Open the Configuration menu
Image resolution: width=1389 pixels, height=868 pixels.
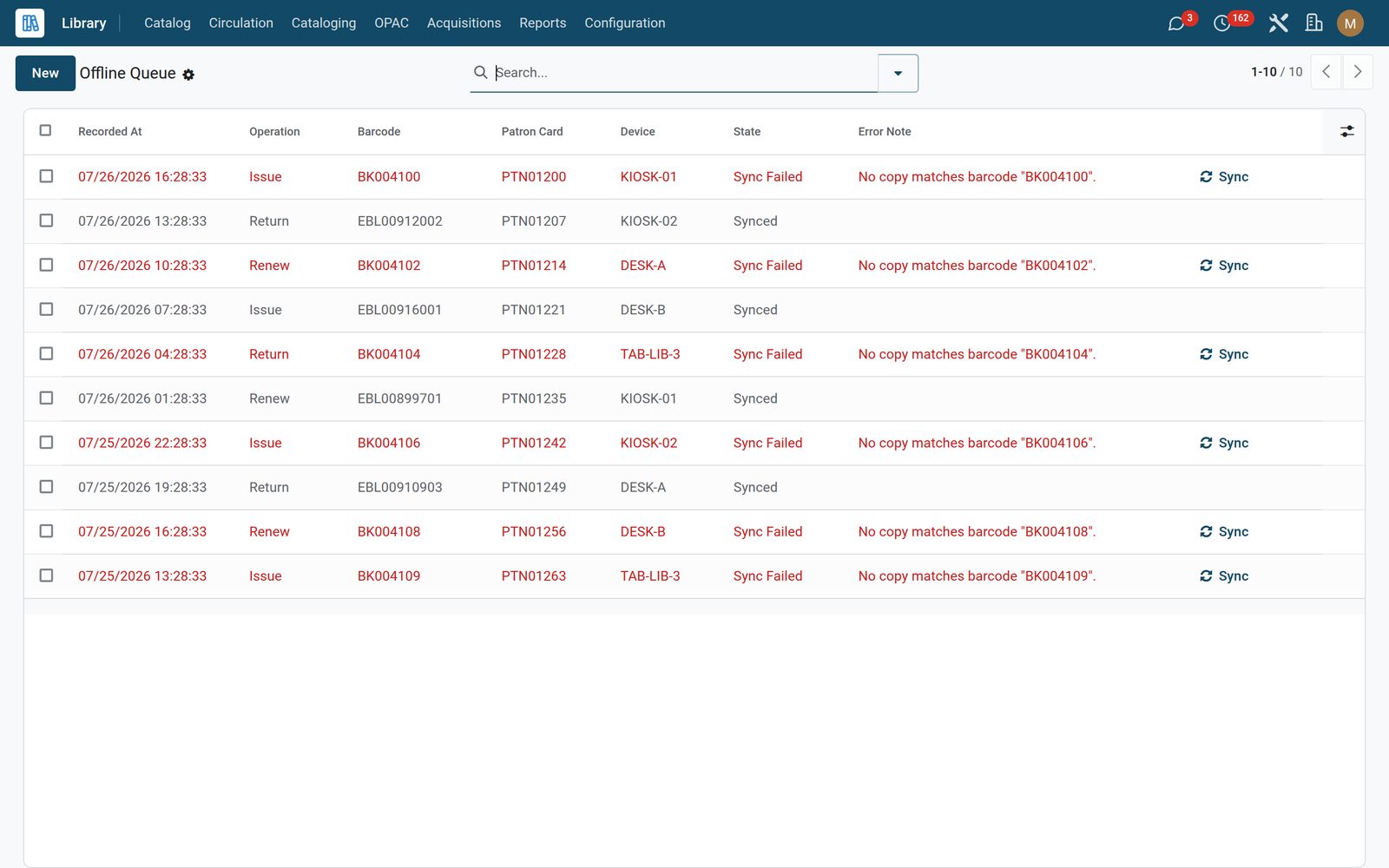[x=625, y=23]
